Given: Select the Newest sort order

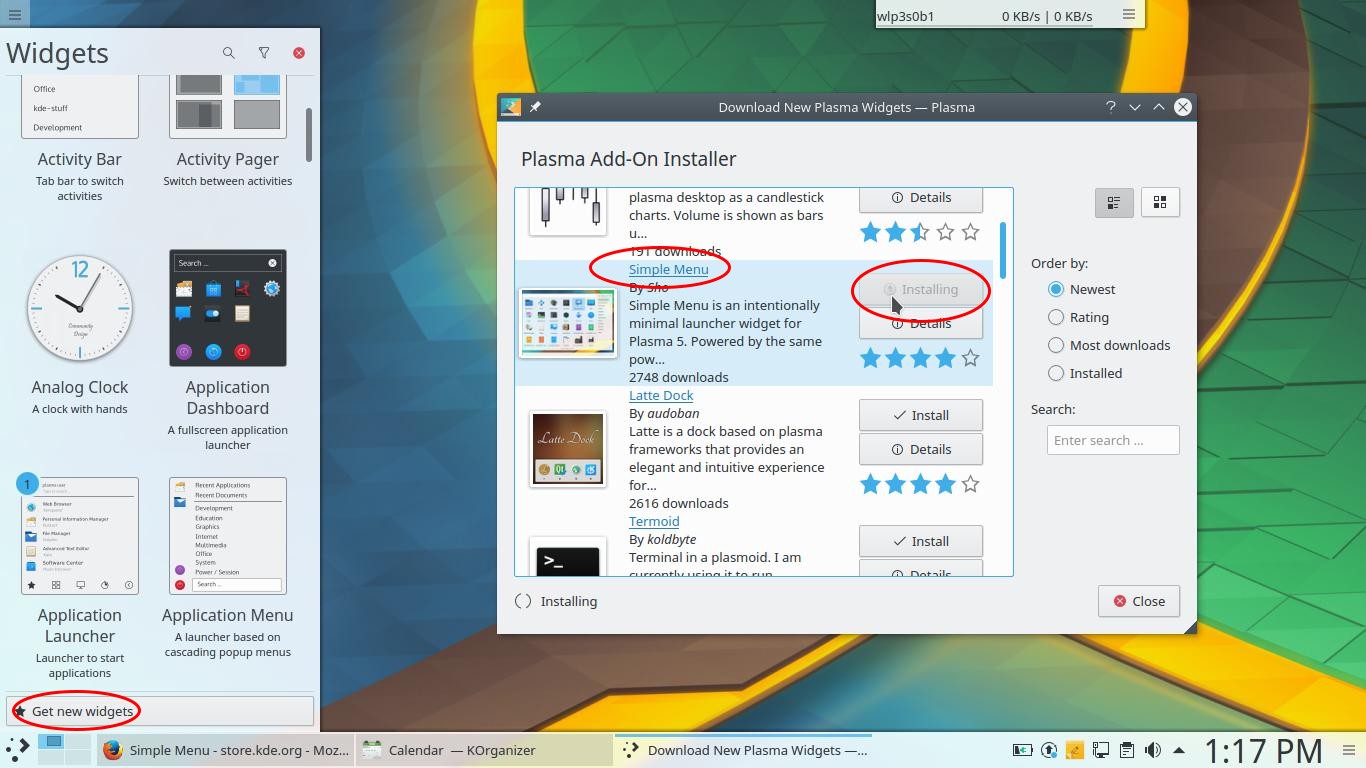Looking at the screenshot, I should tap(1055, 289).
